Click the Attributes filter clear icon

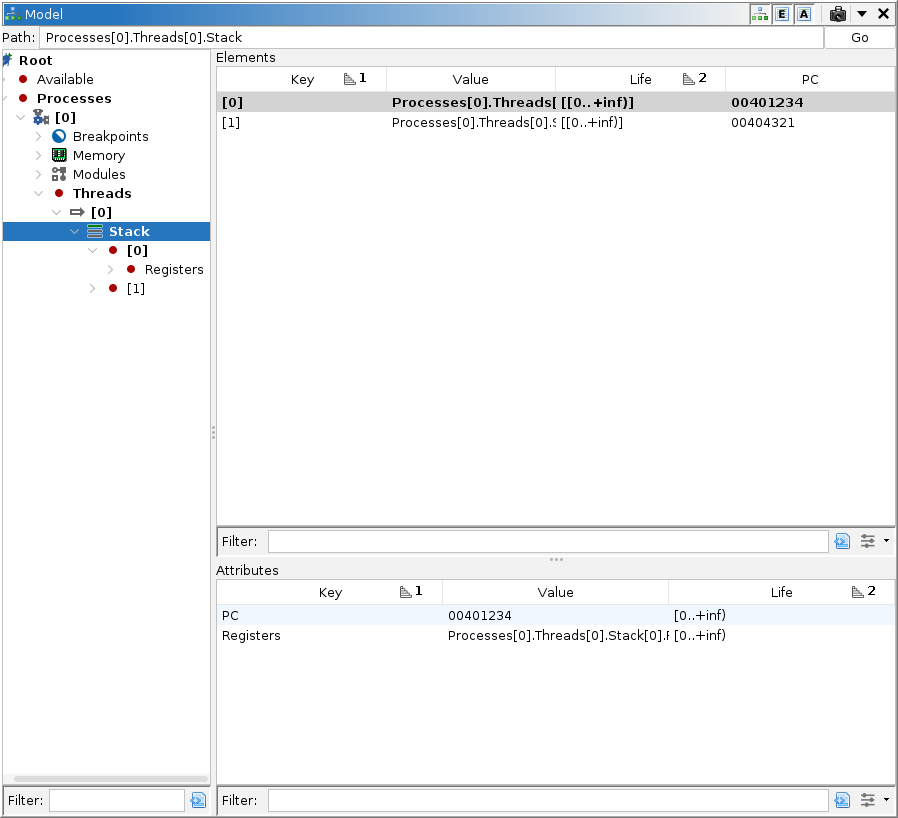point(842,800)
